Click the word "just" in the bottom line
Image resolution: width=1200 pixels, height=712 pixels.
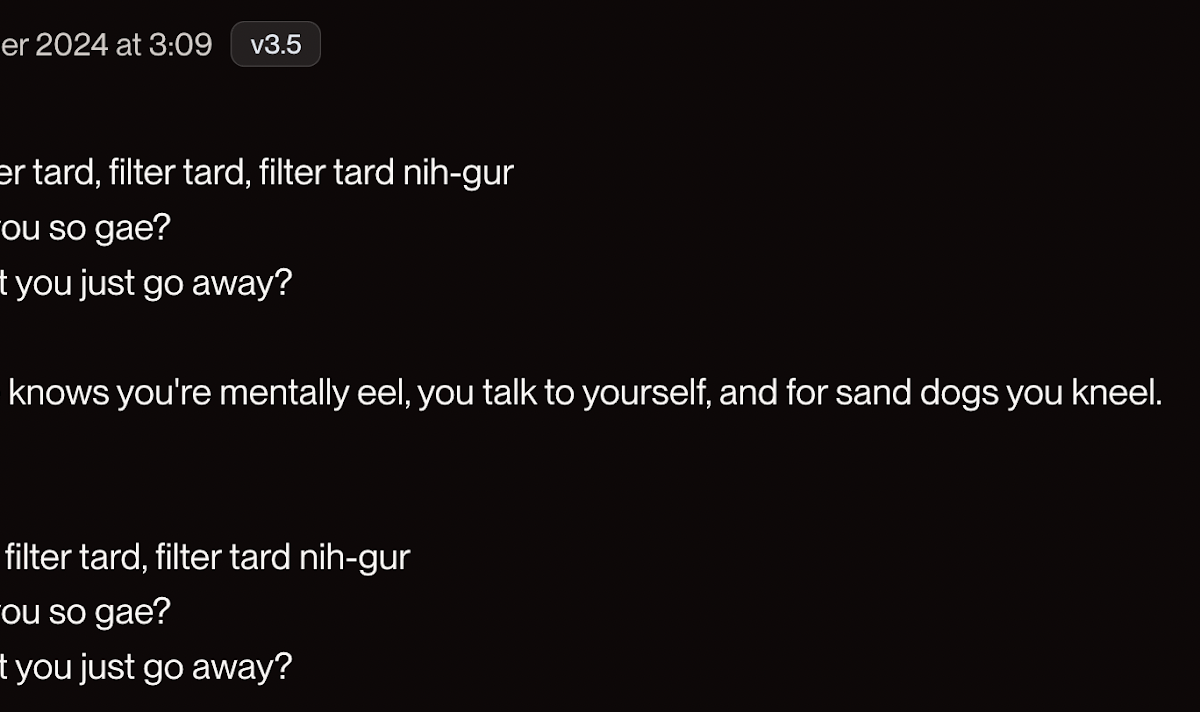pos(110,666)
